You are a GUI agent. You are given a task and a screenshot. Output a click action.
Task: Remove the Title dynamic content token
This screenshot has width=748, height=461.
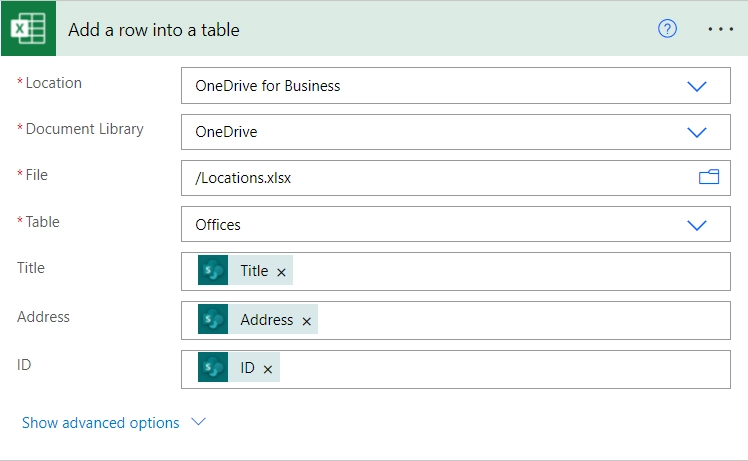(x=281, y=272)
